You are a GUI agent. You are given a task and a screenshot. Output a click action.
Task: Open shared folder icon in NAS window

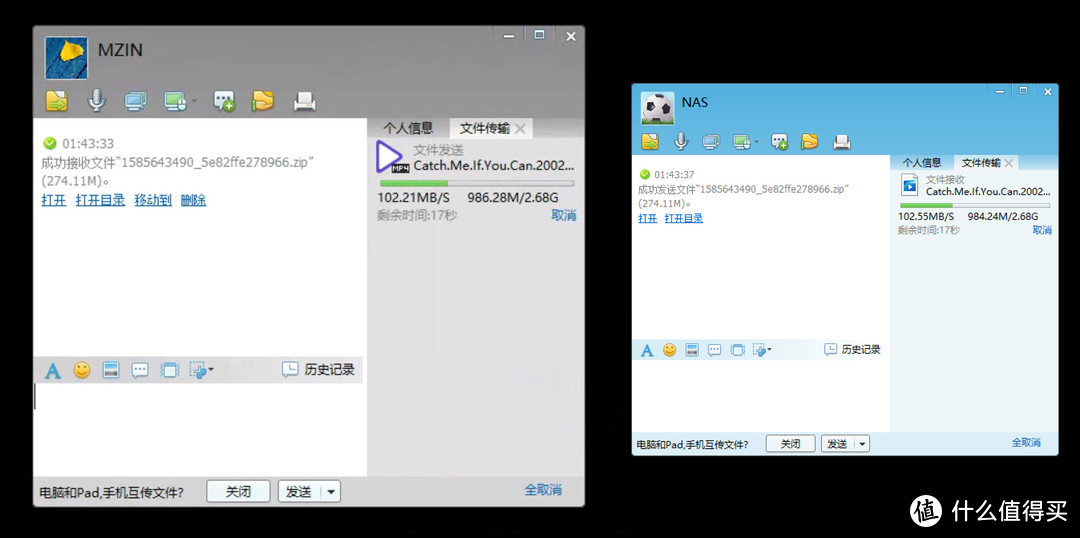(x=809, y=142)
